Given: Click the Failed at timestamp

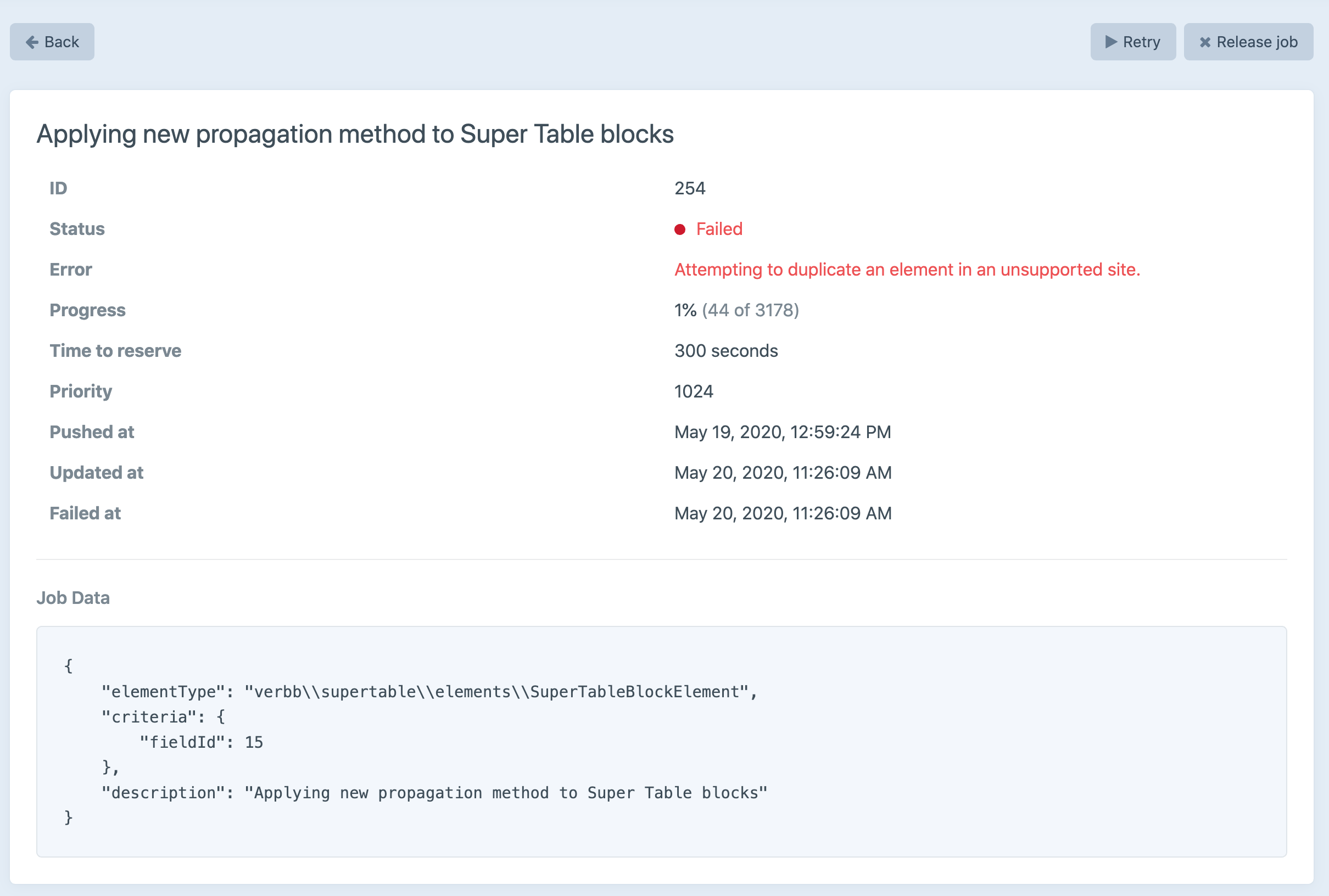Looking at the screenshot, I should (782, 513).
